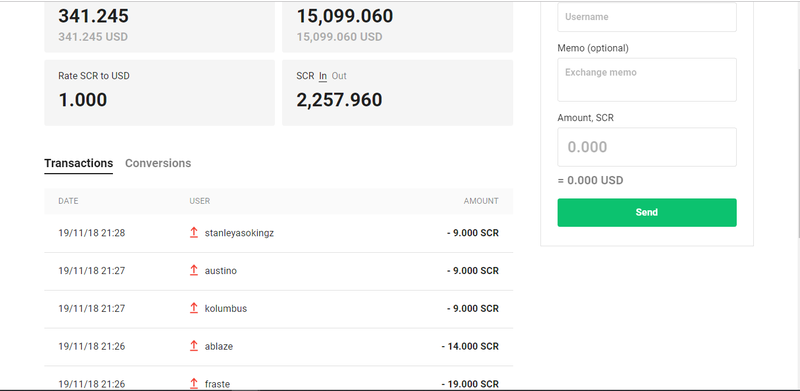Focus the Username input field
Image resolution: width=800 pixels, height=391 pixels.
tap(646, 17)
